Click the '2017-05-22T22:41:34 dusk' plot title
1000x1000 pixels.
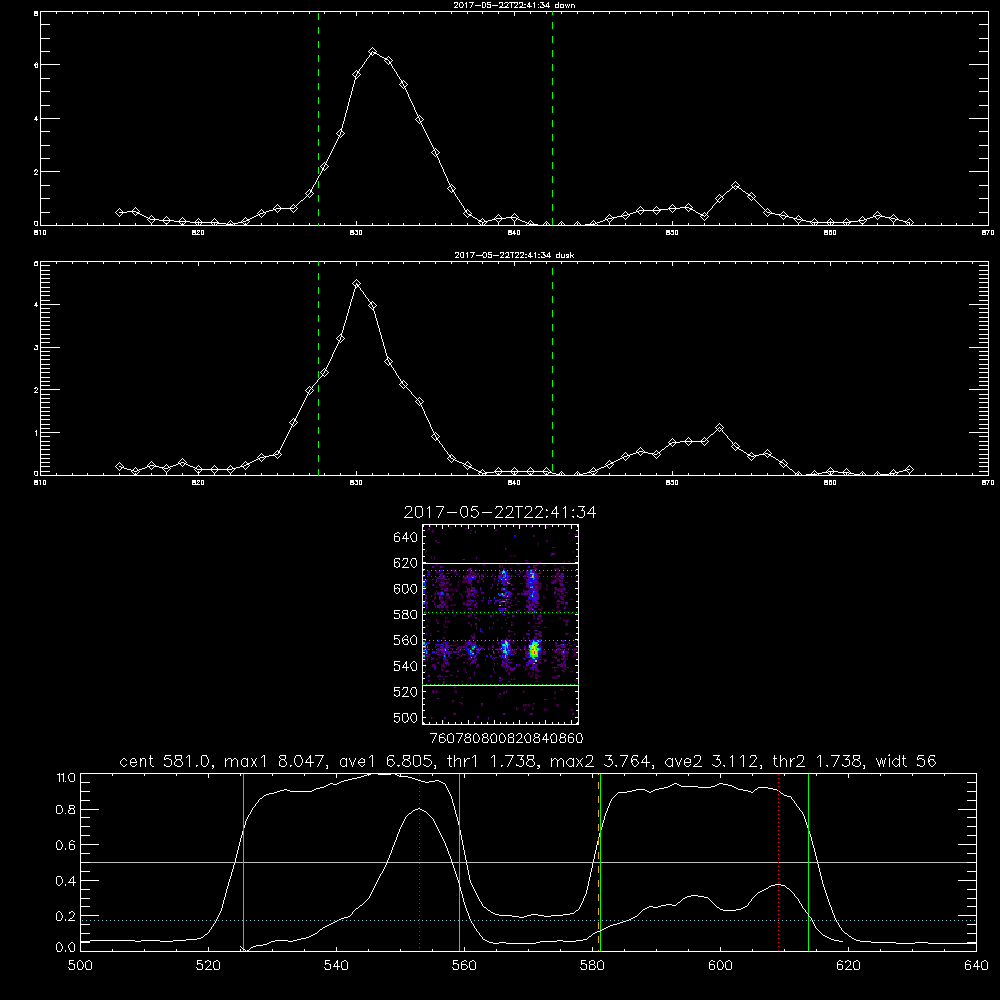(514, 254)
